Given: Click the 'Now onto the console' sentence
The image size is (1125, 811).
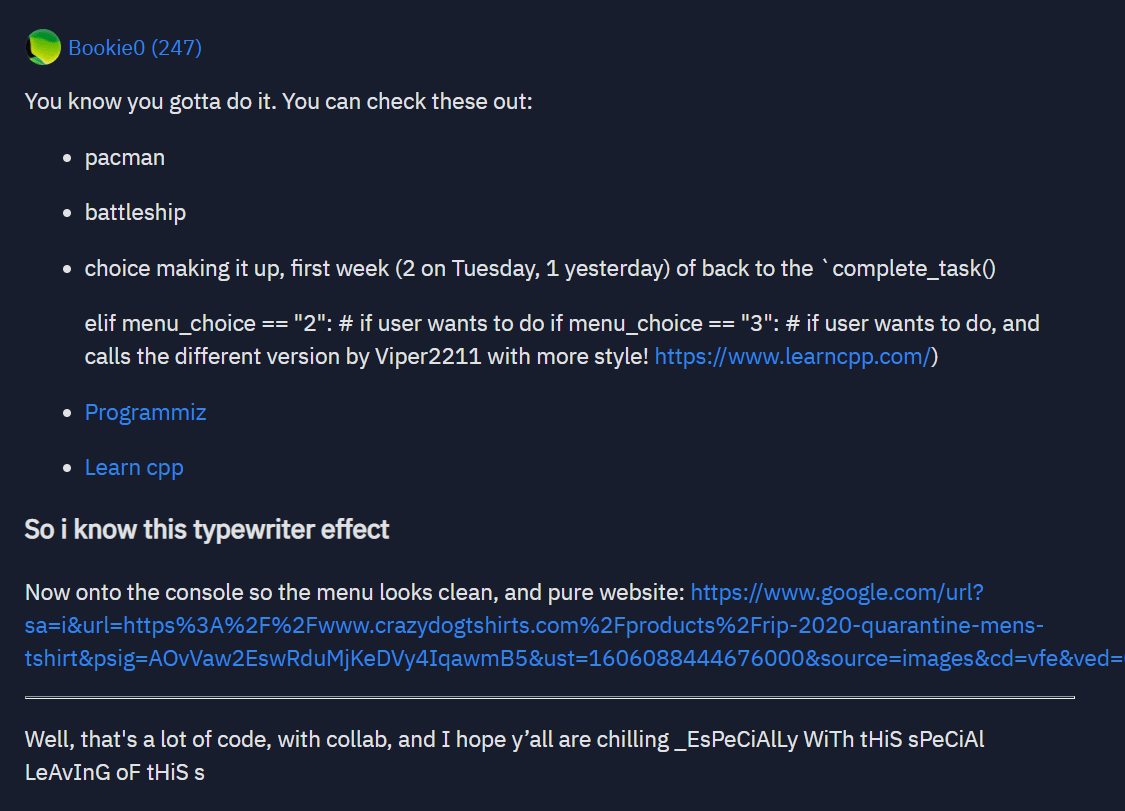Looking at the screenshot, I should (354, 593).
